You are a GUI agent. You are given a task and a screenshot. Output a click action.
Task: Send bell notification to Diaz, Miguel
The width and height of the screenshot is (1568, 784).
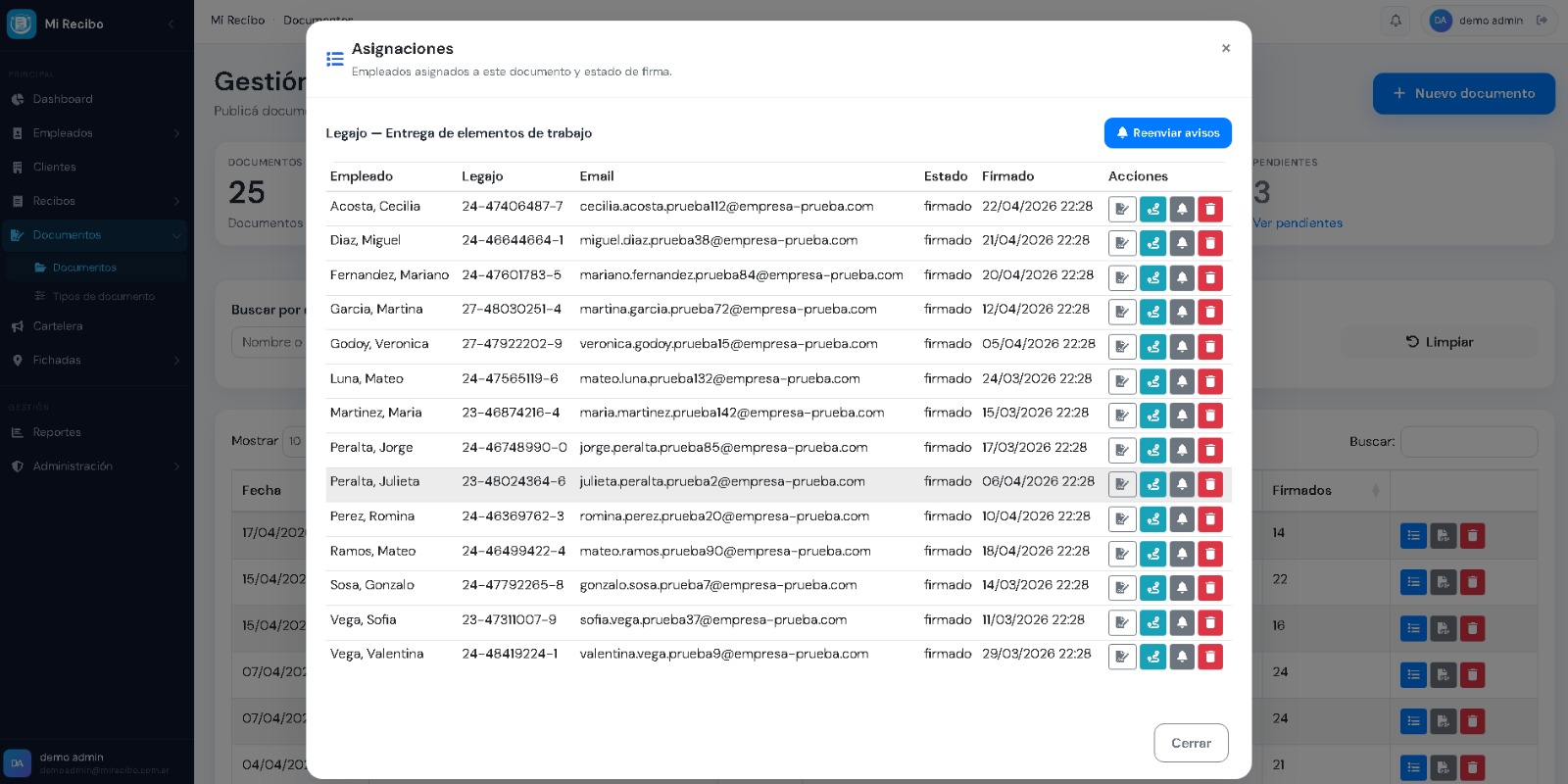[1182, 243]
